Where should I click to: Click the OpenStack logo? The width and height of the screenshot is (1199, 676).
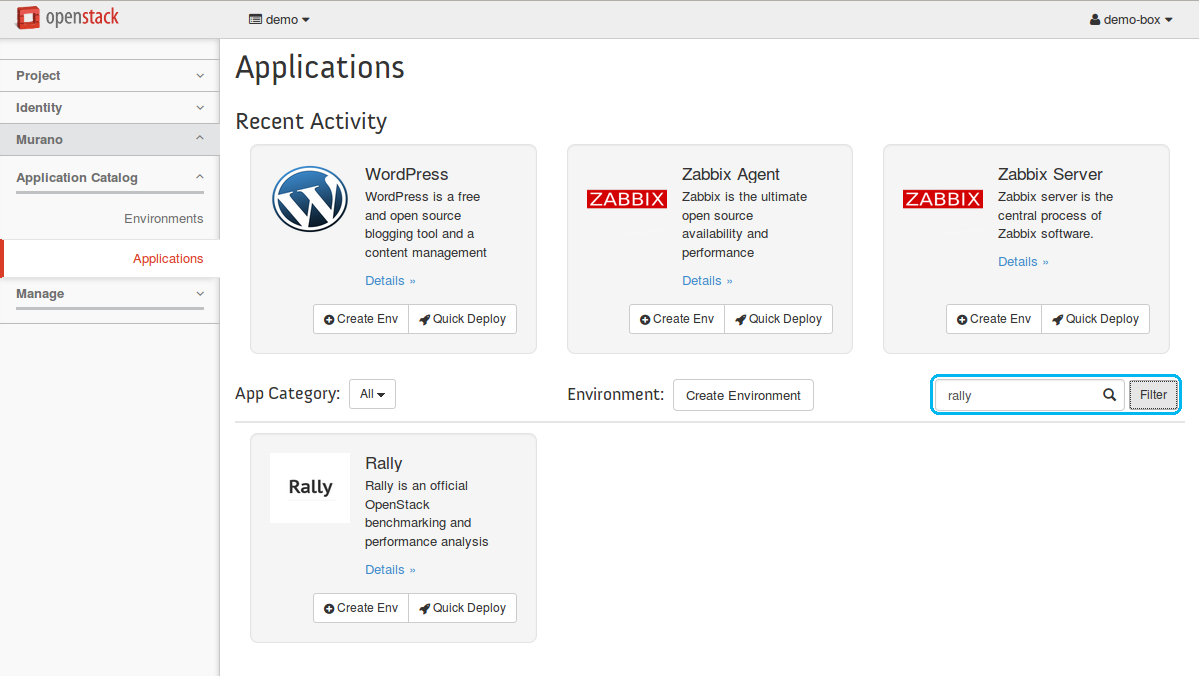67,18
